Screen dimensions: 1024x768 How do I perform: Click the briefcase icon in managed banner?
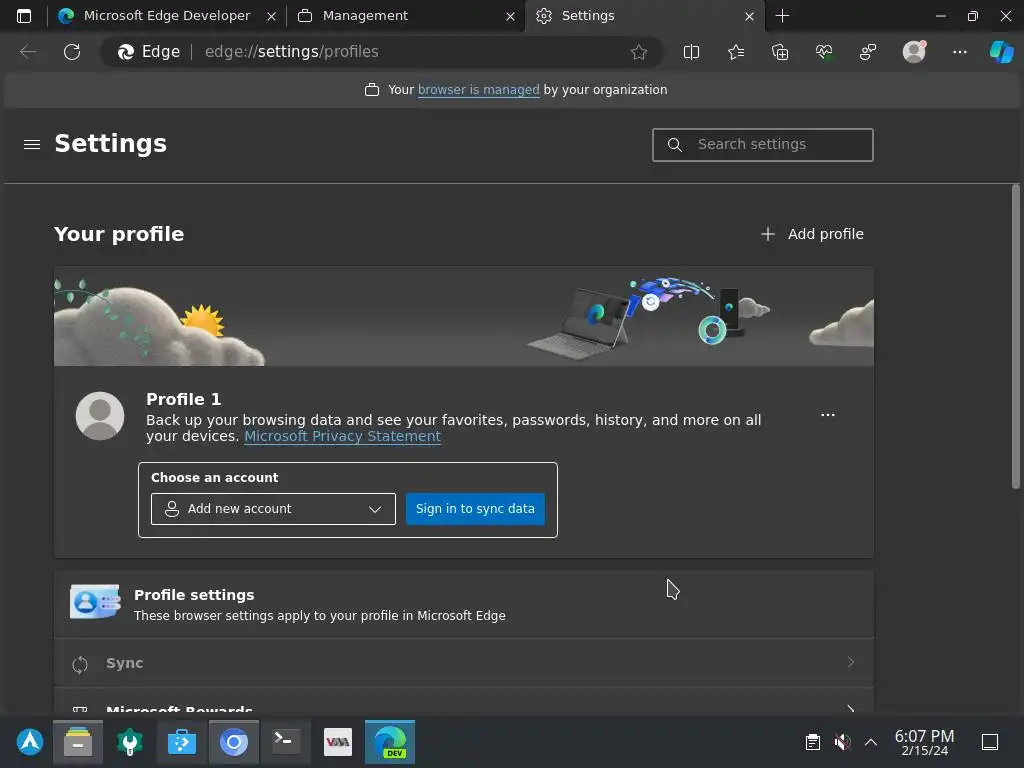point(372,90)
